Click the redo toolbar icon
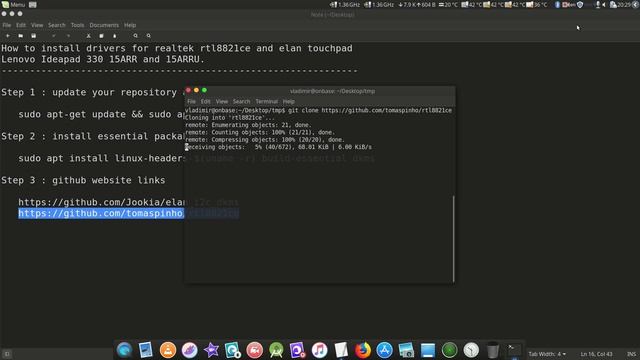 pos(68,36)
